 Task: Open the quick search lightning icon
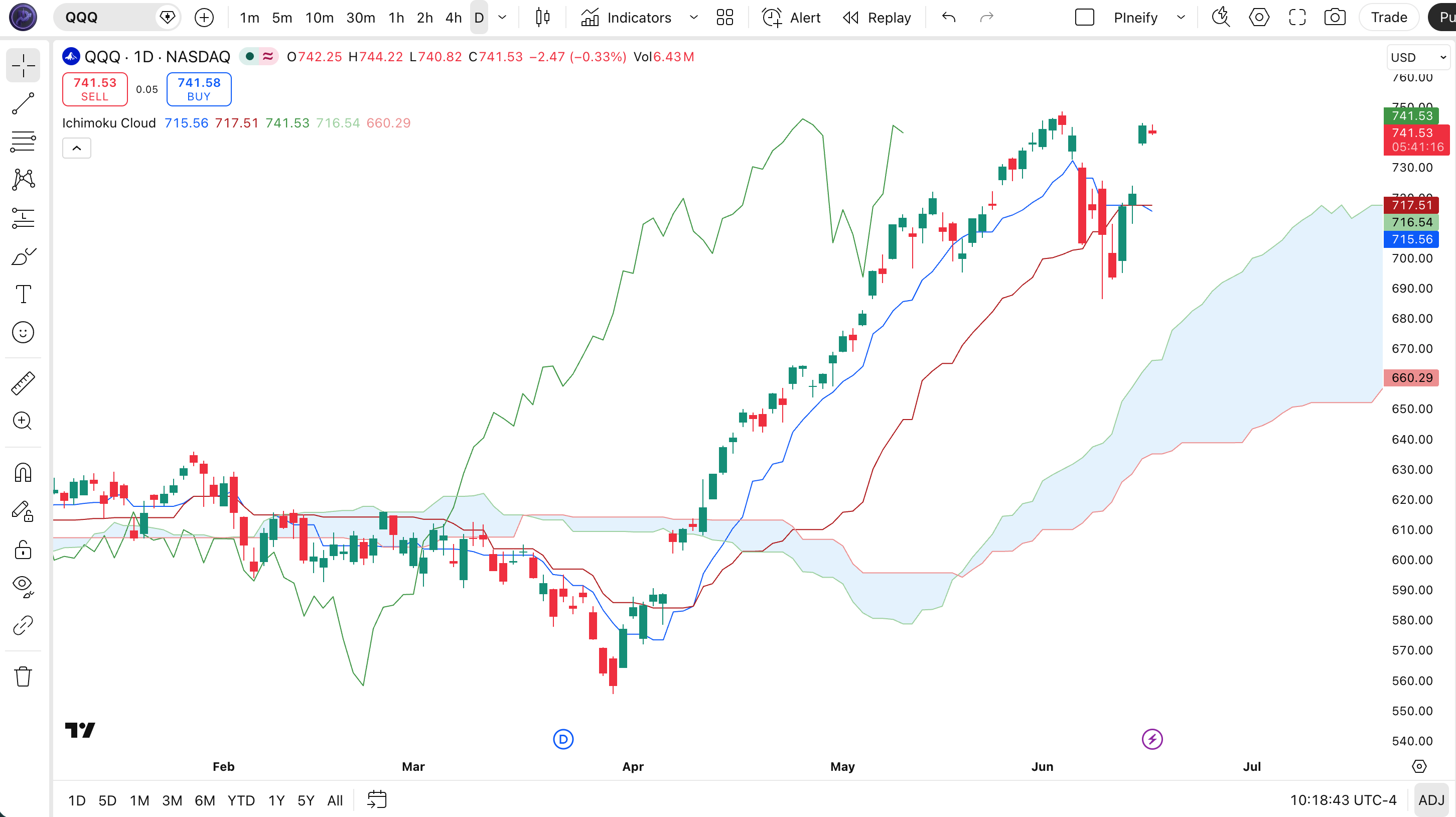pyautogui.click(x=1221, y=18)
